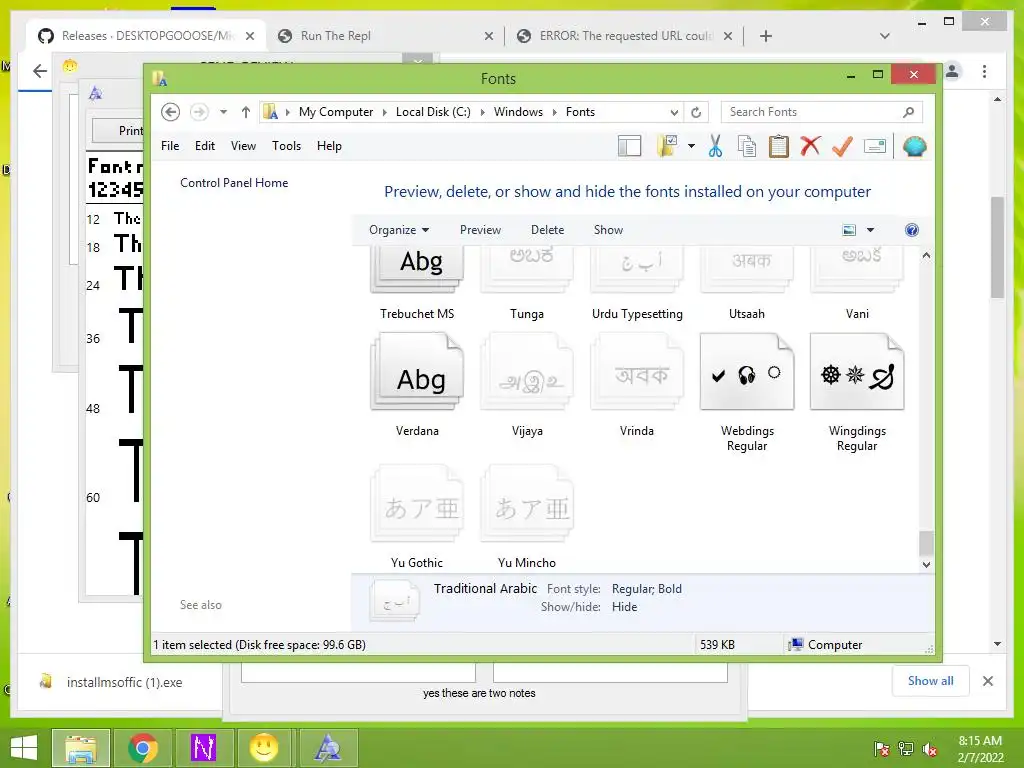This screenshot has width=1024, height=768.
Task: Click Windows in the address breadcrumb
Action: coord(518,112)
